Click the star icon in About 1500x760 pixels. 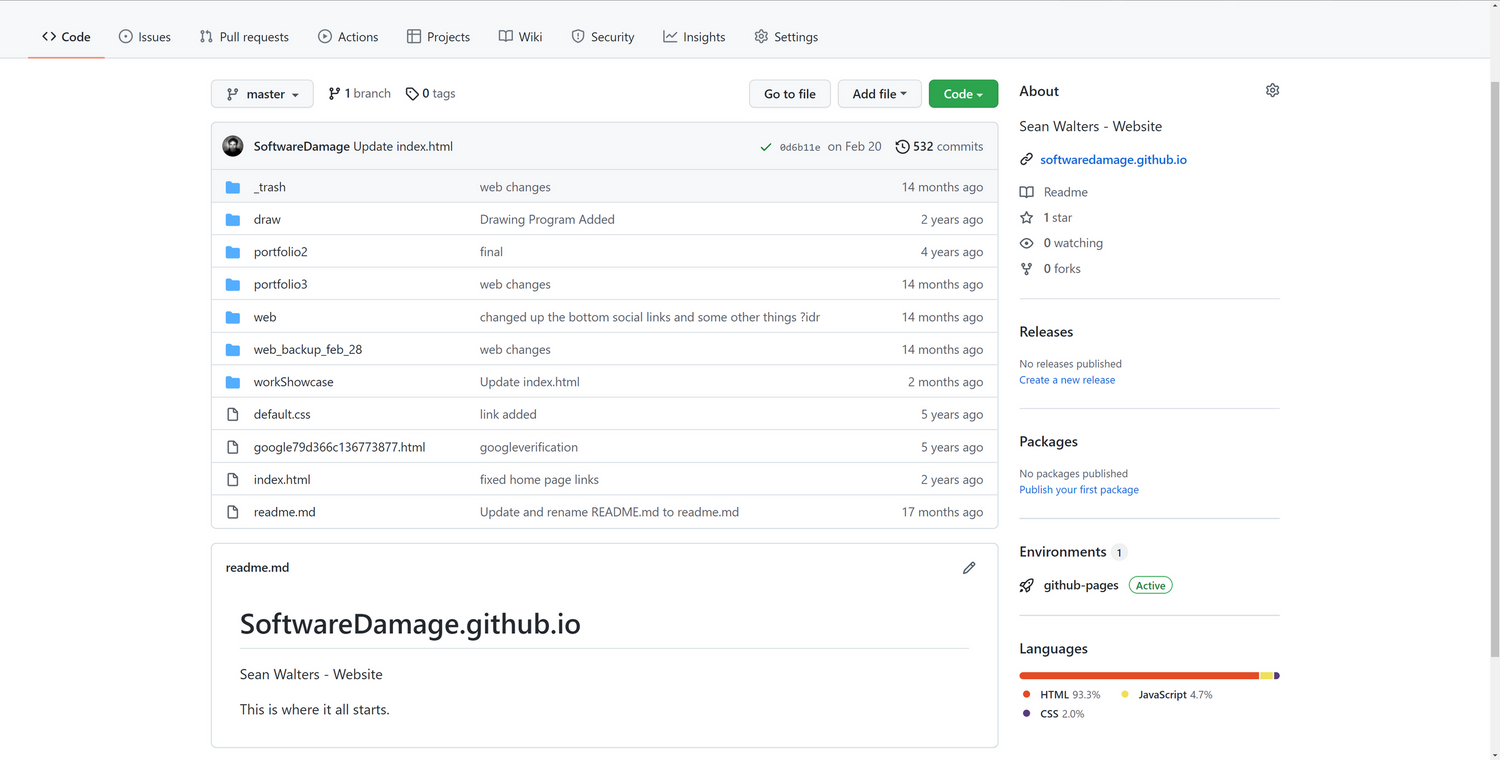click(1026, 217)
